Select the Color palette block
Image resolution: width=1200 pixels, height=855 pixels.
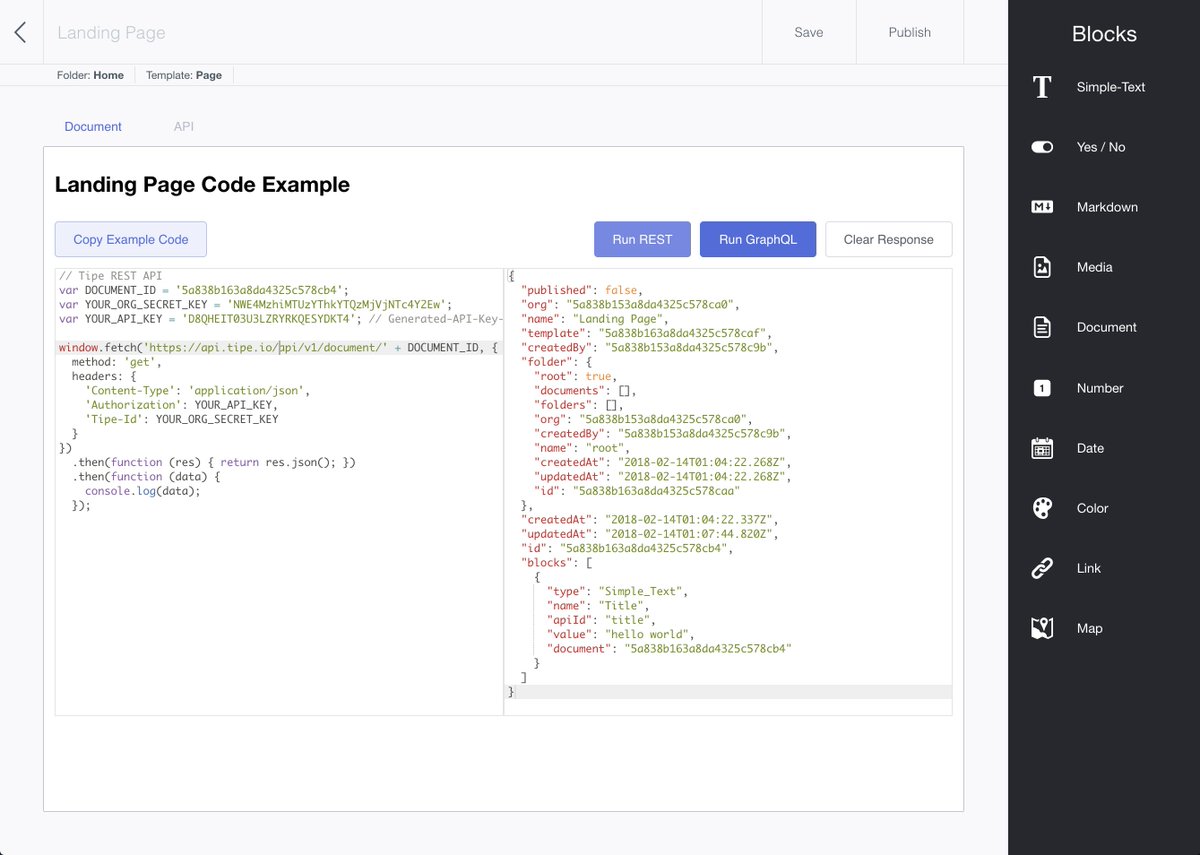[x=1092, y=508]
